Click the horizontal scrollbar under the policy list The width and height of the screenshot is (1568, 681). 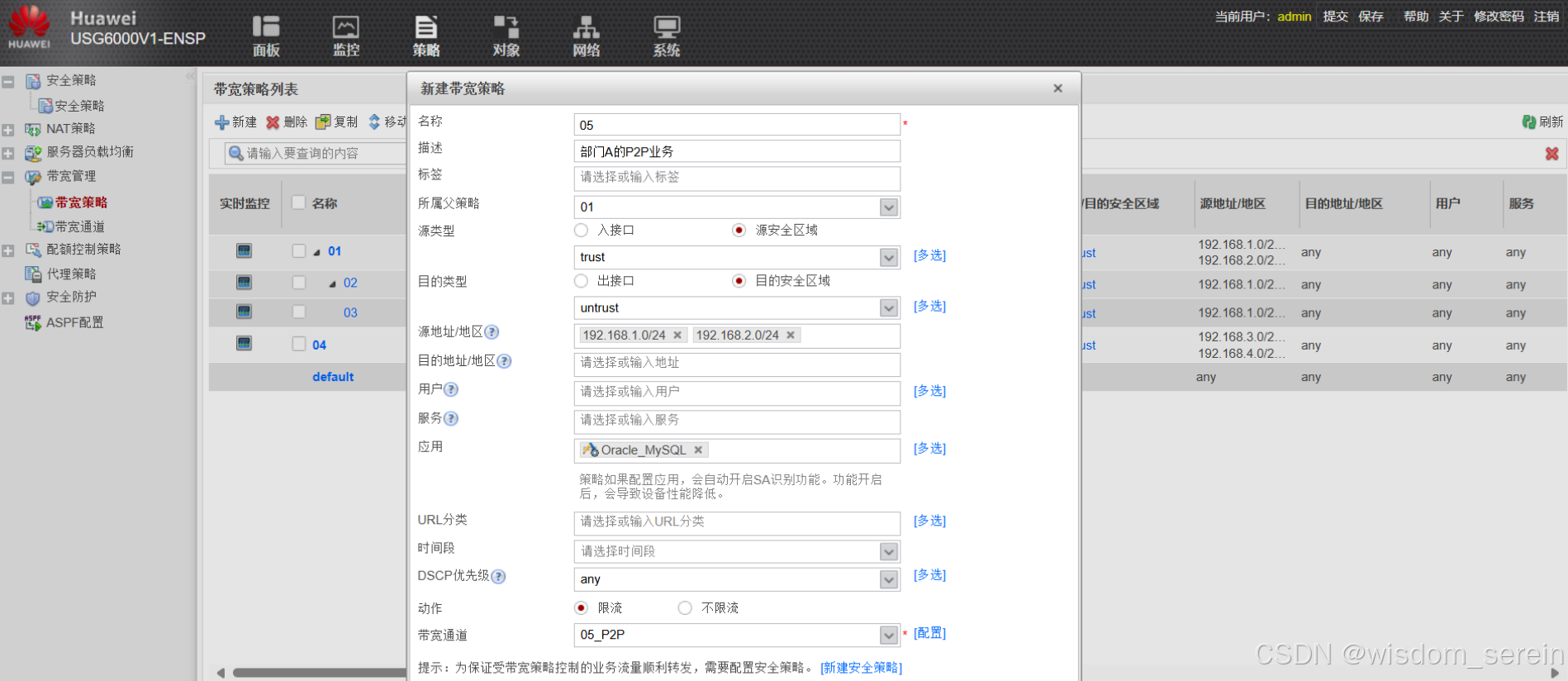318,673
